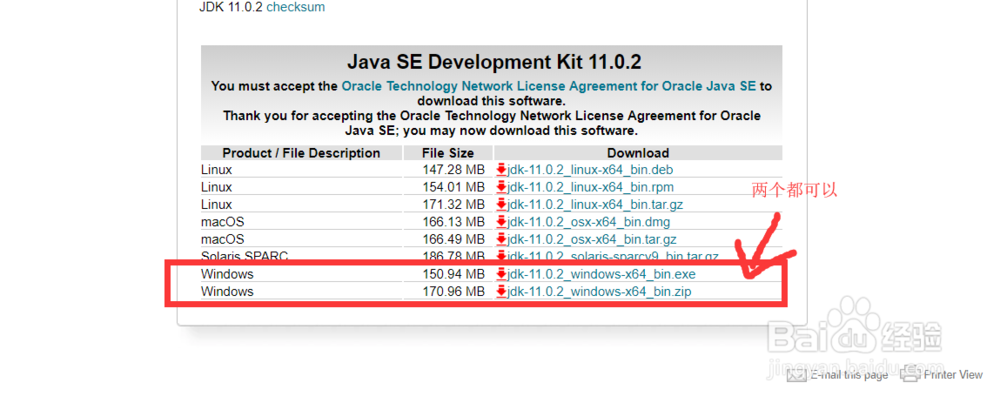Screen dimensions: 1000x403
Task: Download jdk-11.0.2_osx-x64_bin.dmg
Action: (588, 222)
